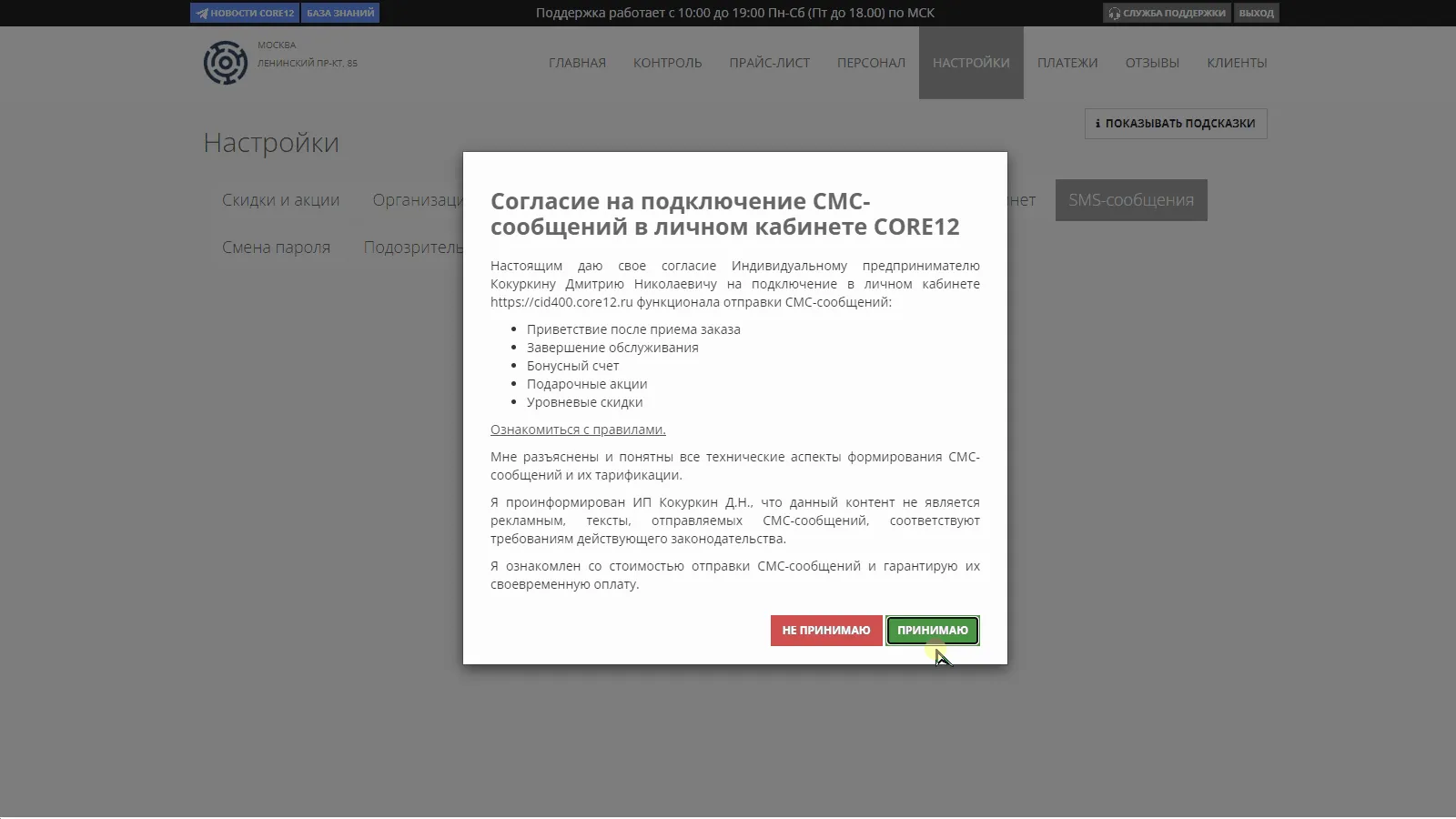This screenshot has height=819, width=1456.
Task: Switch to the Организация settings tab
Action: click(x=418, y=200)
